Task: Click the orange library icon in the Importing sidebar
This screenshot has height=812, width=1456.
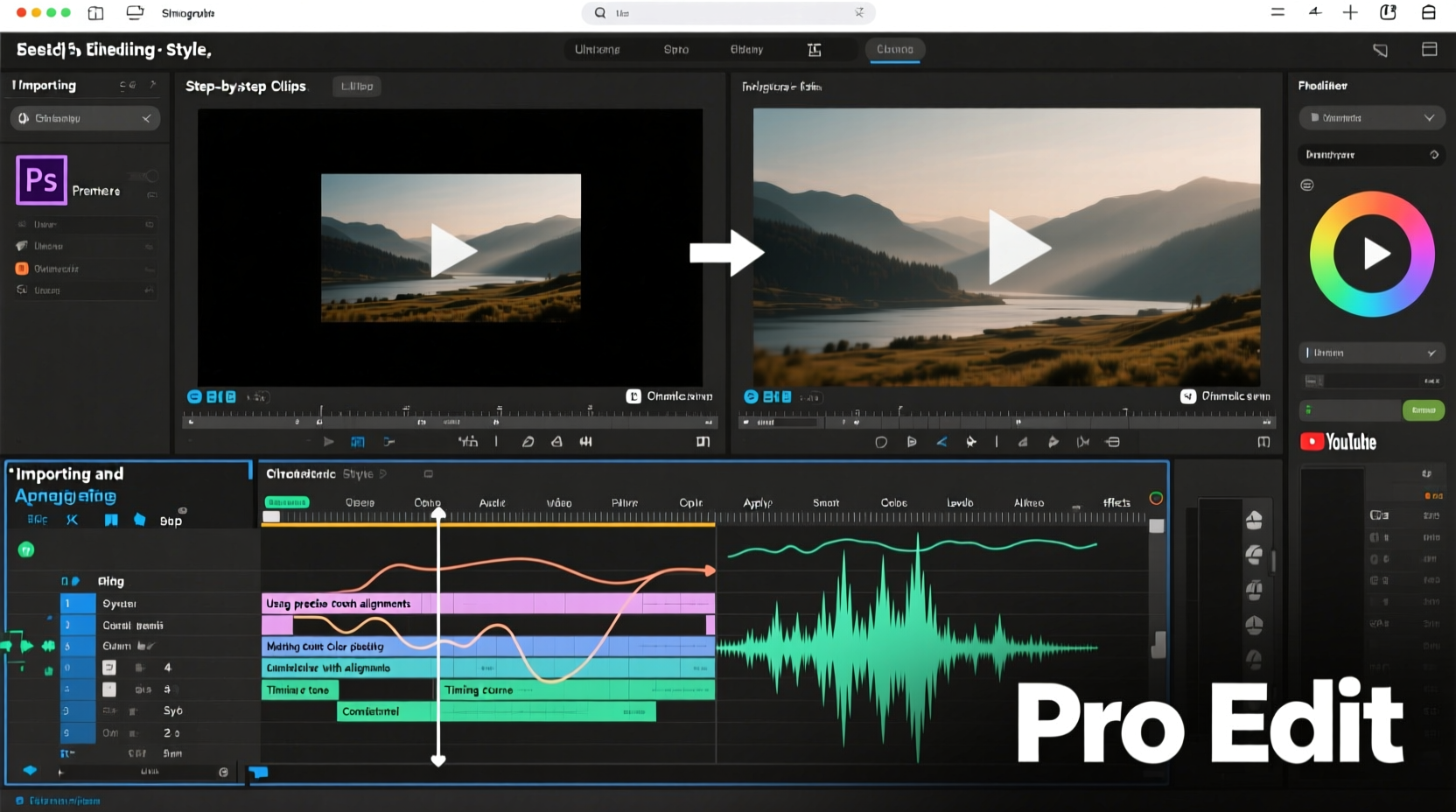Action: 22,269
